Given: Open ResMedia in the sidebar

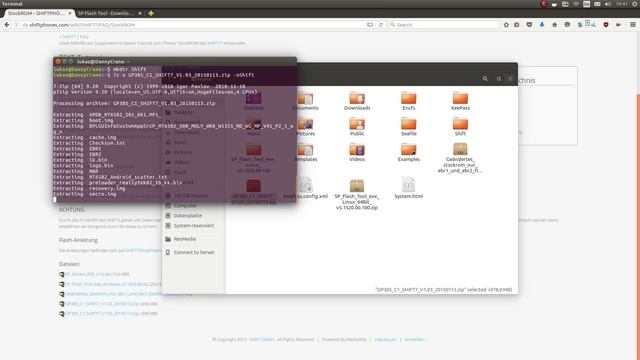Looking at the screenshot, I should click(x=185, y=239).
